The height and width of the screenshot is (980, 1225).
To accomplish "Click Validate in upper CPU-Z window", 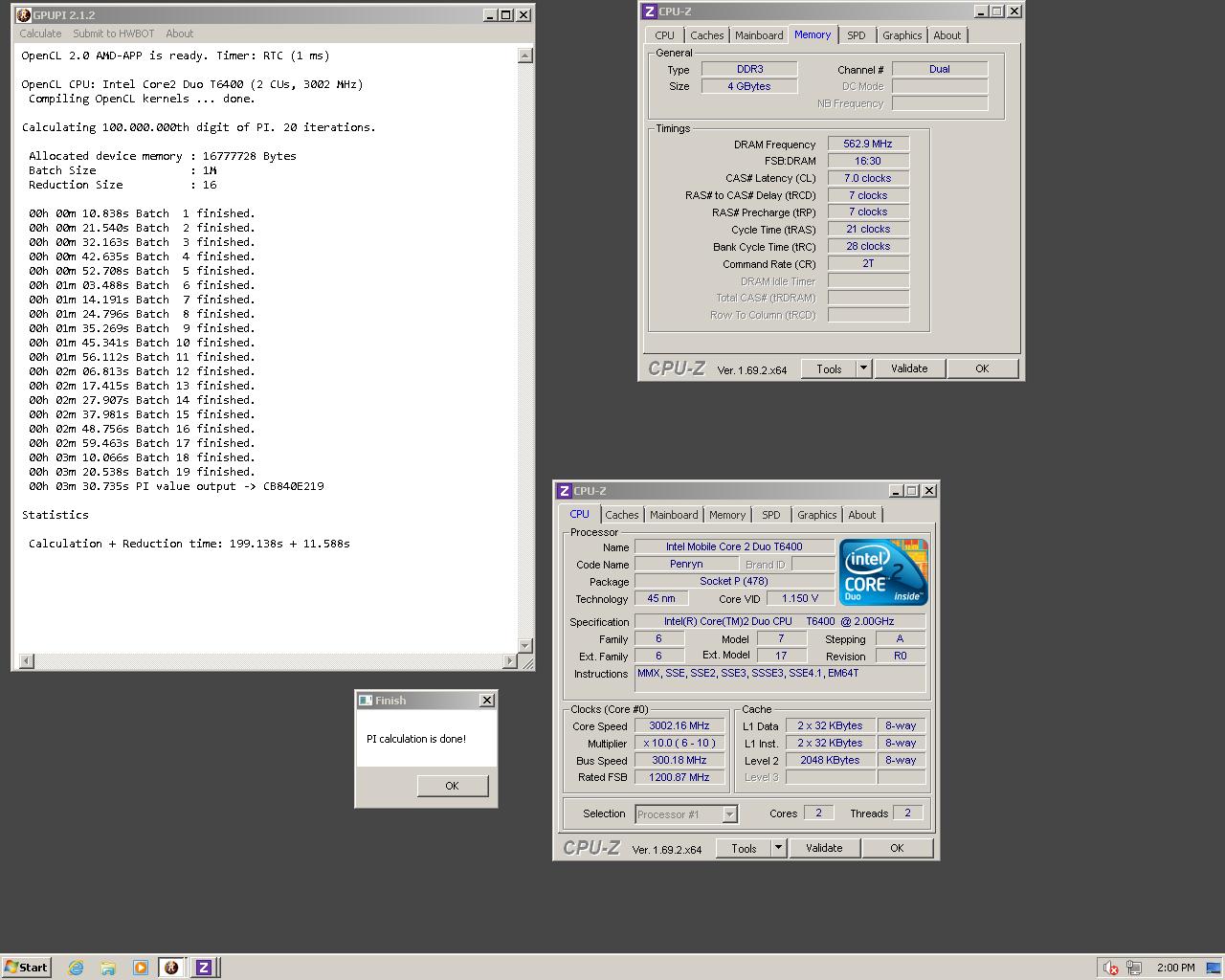I will coord(909,368).
